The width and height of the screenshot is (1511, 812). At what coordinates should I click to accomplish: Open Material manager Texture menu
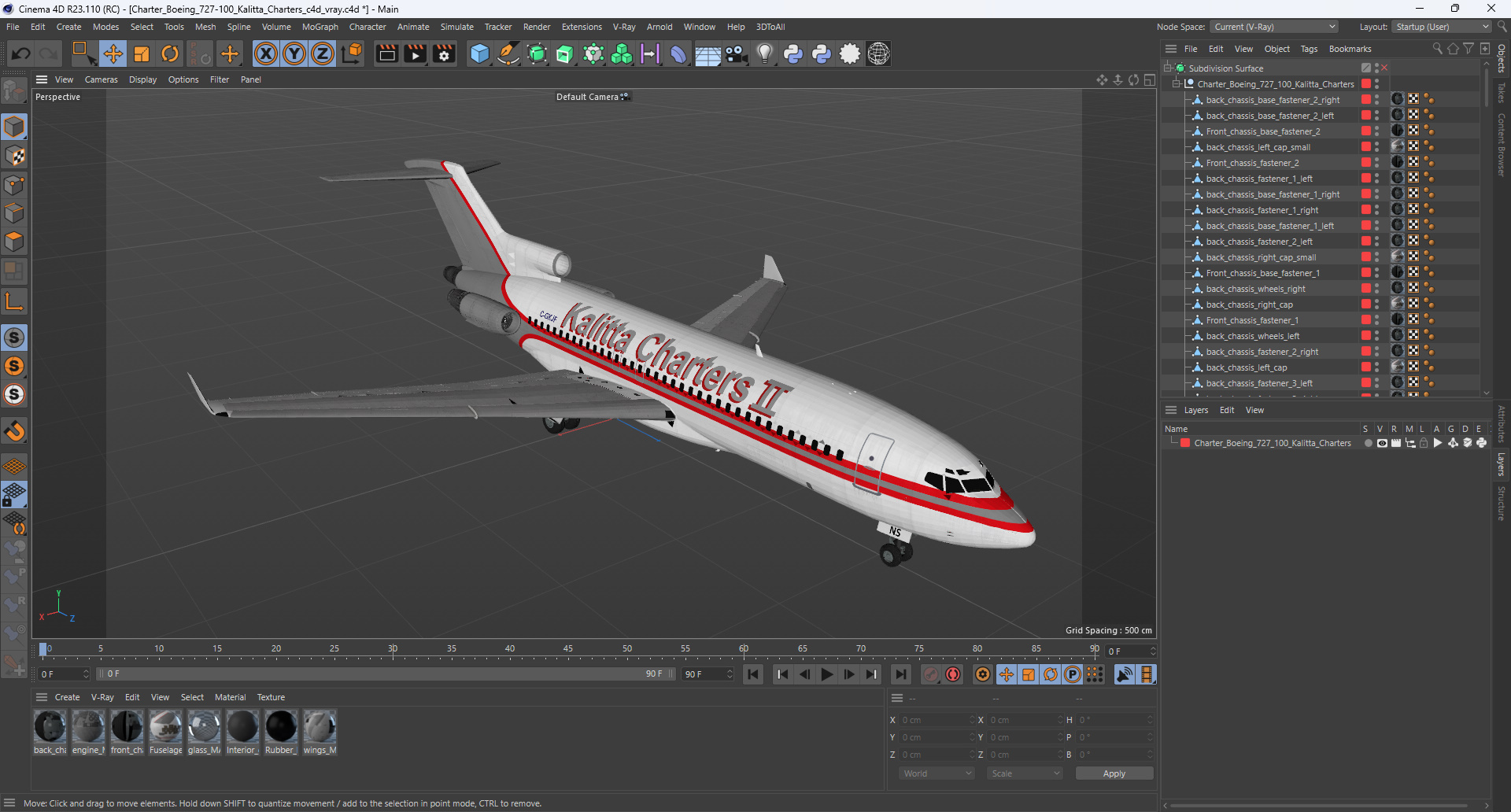[271, 697]
